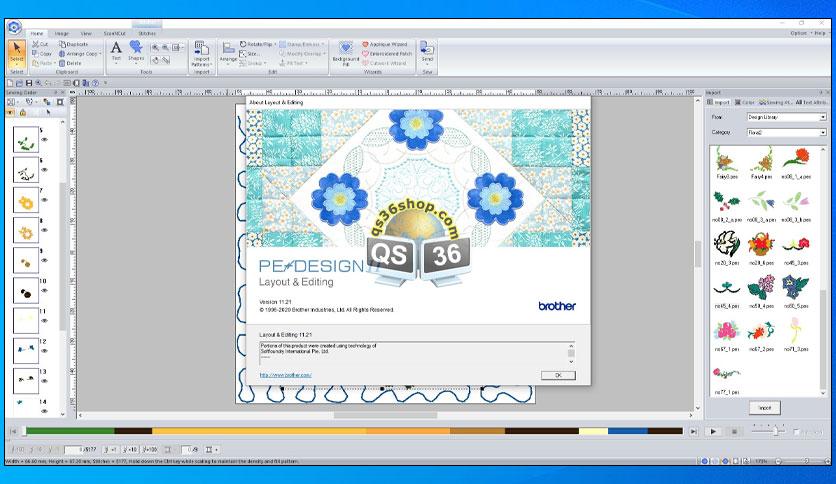Click the pan hand tool
This screenshot has height=484, width=836.
155,60
